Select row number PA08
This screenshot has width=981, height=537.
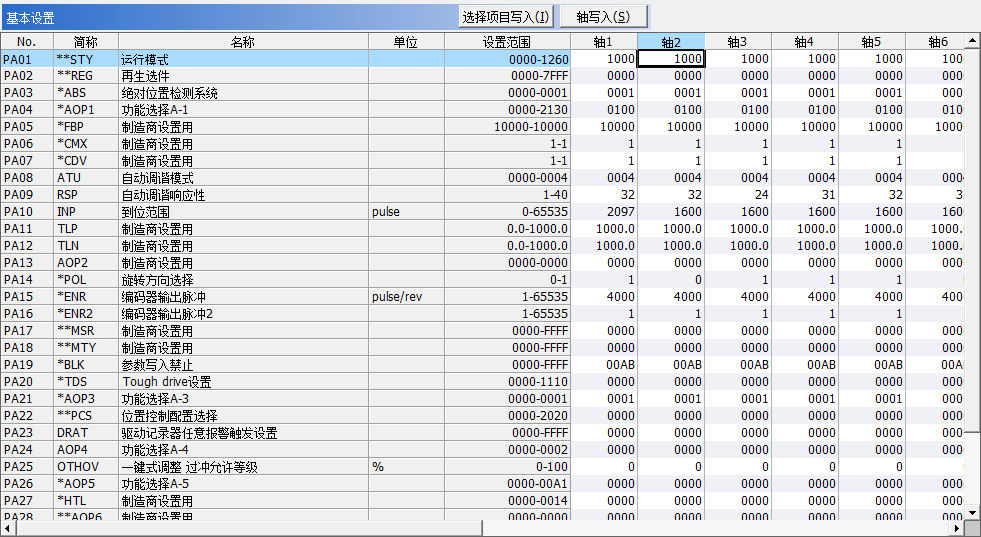[x=26, y=178]
